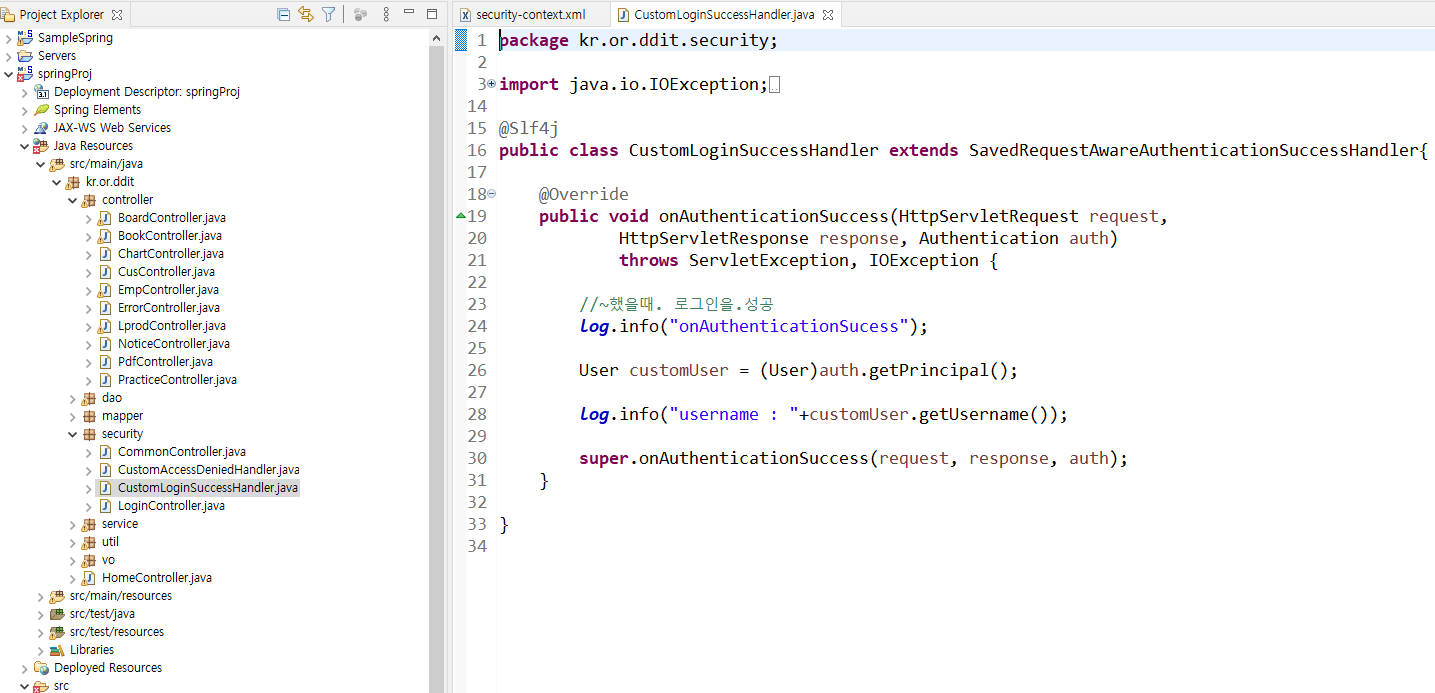Click the Spring Elements leaf icon
Image resolution: width=1435 pixels, height=693 pixels.
click(41, 110)
